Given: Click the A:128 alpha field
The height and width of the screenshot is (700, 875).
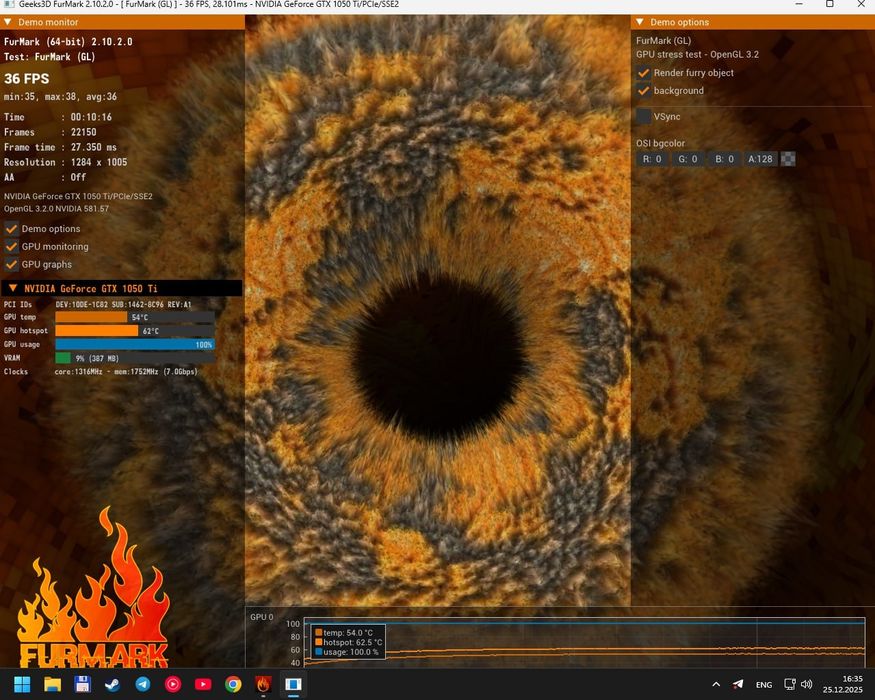Looking at the screenshot, I should pyautogui.click(x=760, y=159).
